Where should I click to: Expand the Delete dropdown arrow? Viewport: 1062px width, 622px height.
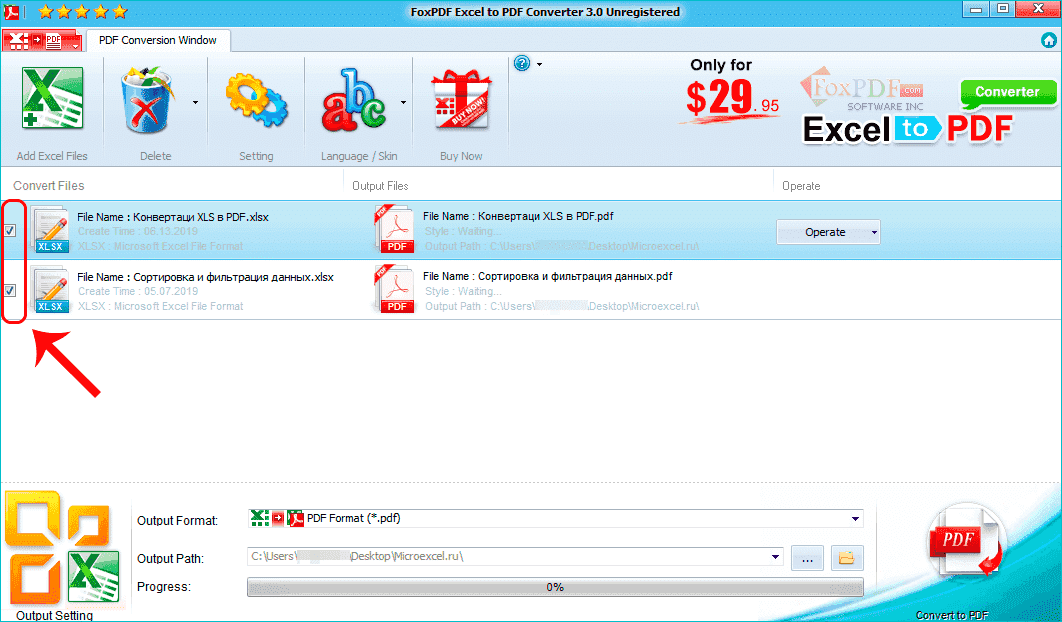(x=195, y=103)
